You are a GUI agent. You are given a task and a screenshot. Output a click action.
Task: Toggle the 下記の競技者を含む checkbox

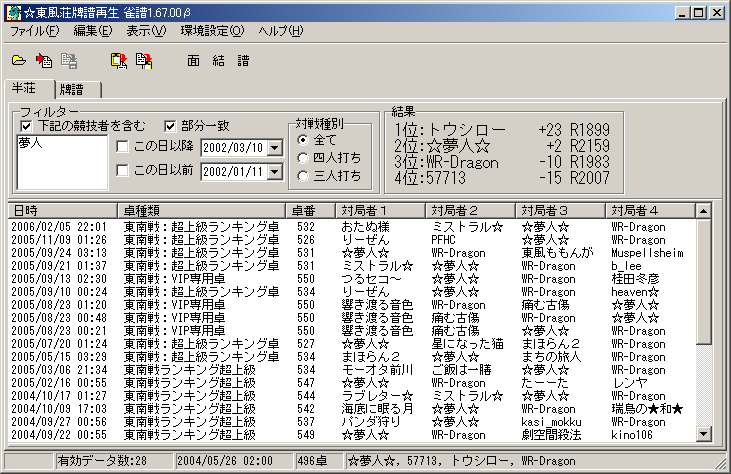tap(25, 126)
